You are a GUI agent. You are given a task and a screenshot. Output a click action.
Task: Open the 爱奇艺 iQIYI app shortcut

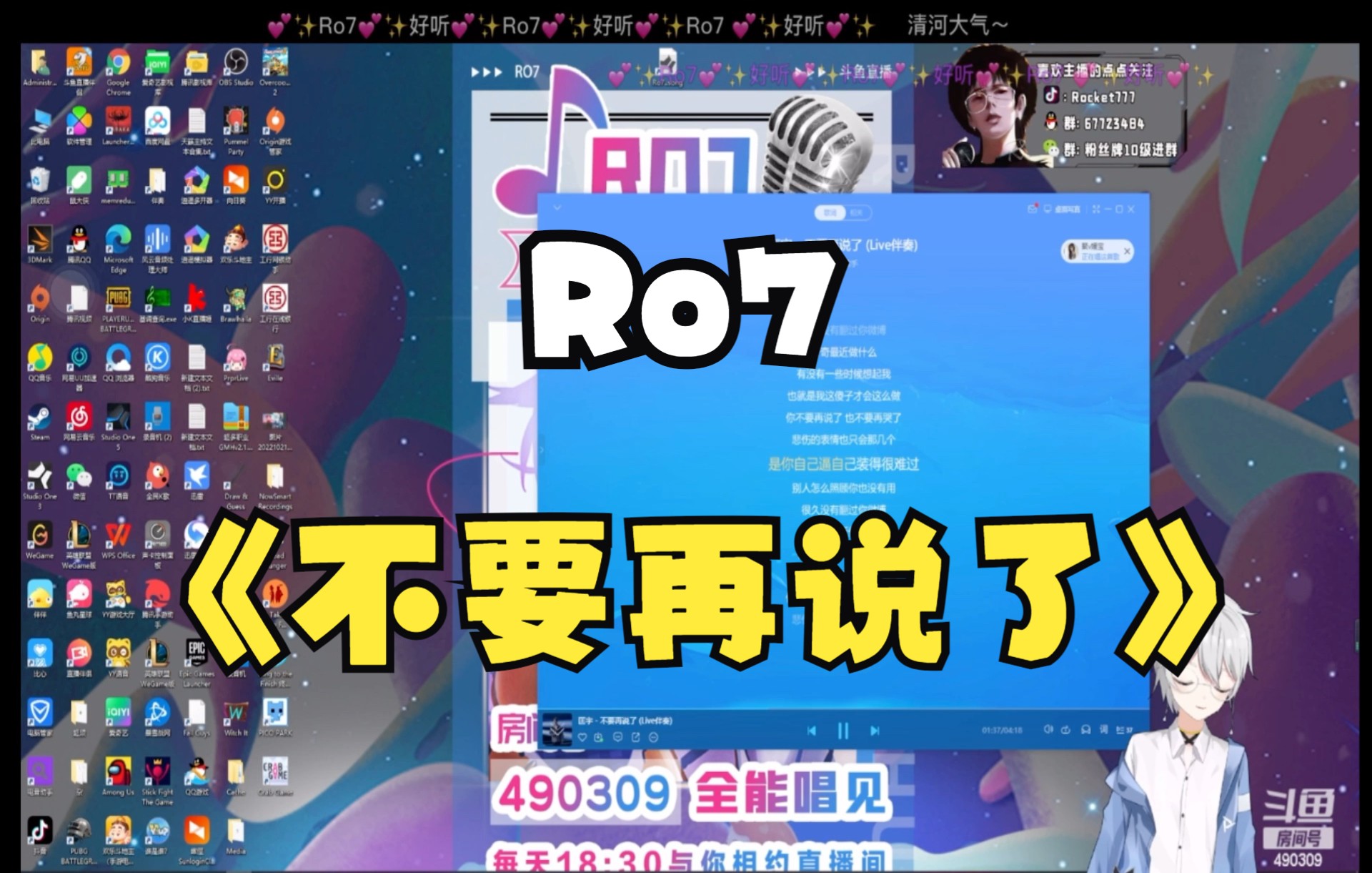pyautogui.click(x=118, y=717)
